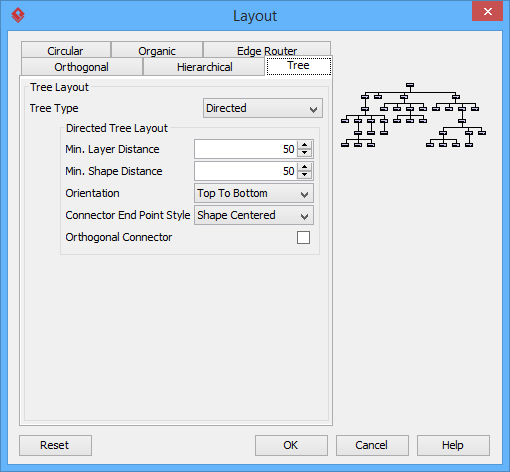Close the Layout dialog
The width and height of the screenshot is (510, 472).
(487, 12)
